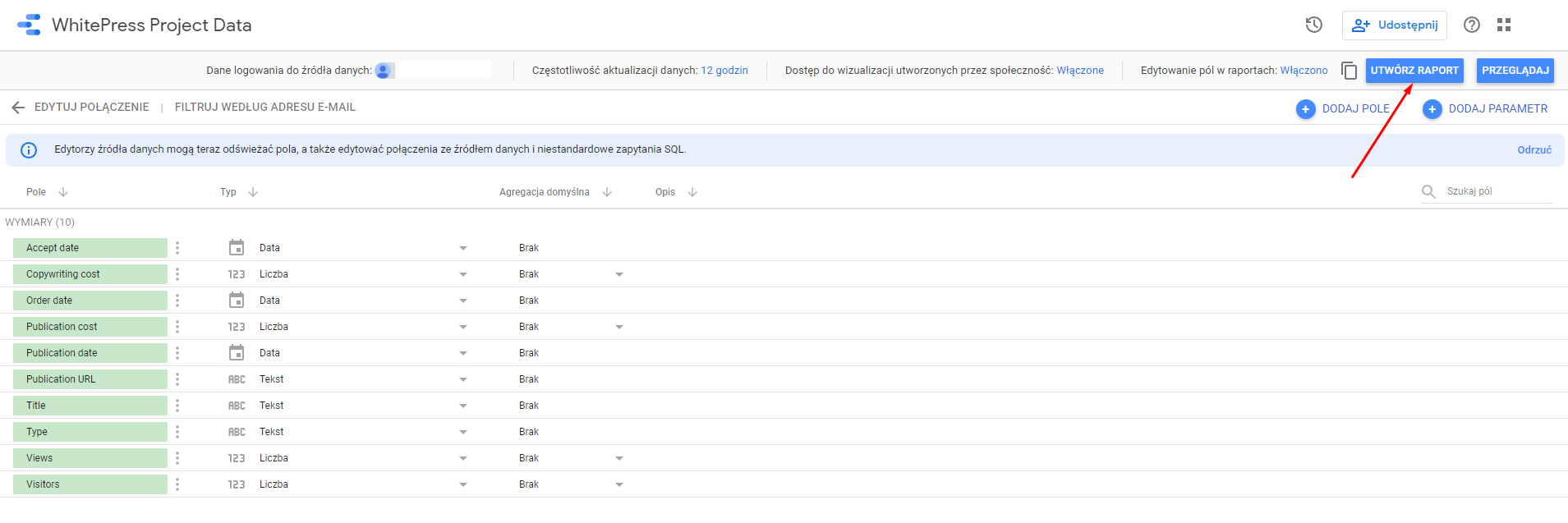The width and height of the screenshot is (1568, 523).
Task: Click Włączone community visualizations link
Action: click(1080, 71)
